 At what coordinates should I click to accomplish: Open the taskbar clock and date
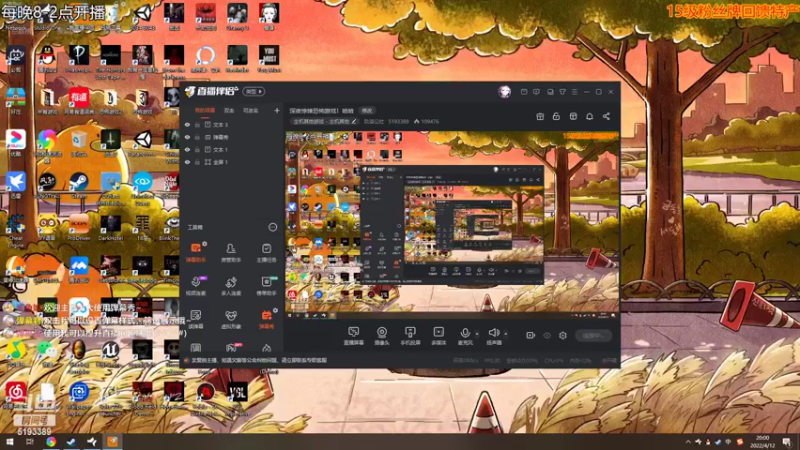pos(762,442)
